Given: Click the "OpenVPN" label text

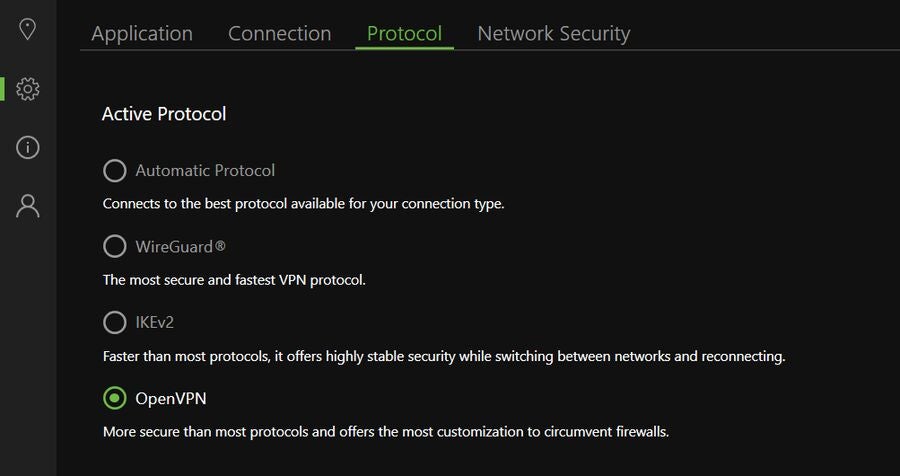Looking at the screenshot, I should point(171,399).
